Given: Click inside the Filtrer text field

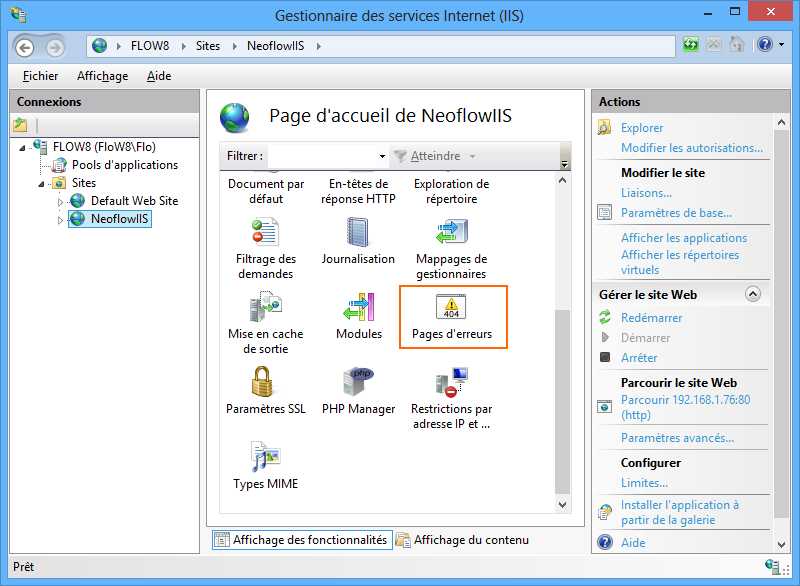Looking at the screenshot, I should point(322,156).
